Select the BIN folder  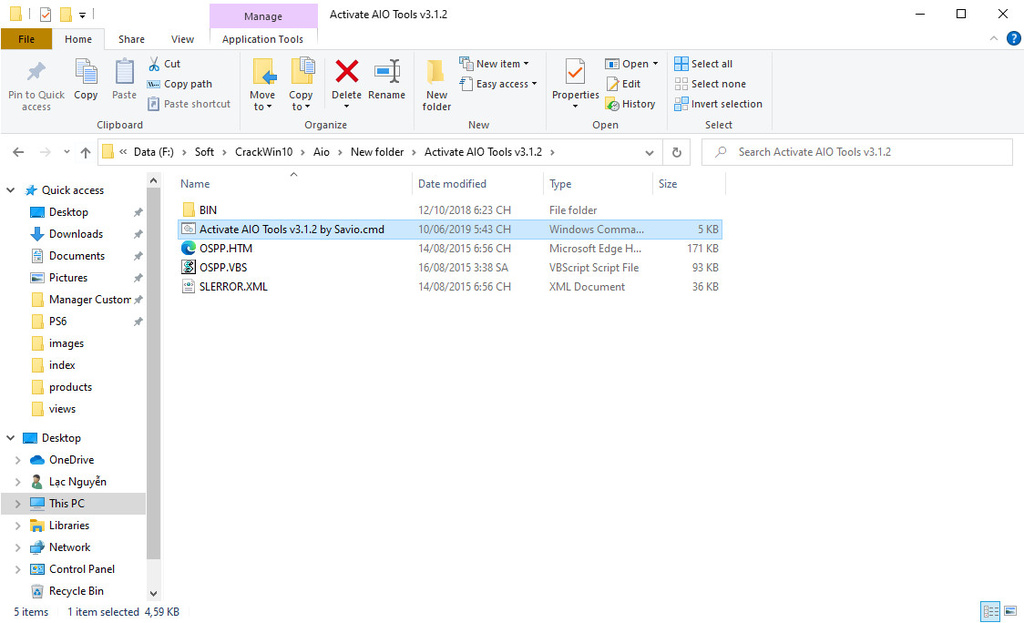pos(208,210)
